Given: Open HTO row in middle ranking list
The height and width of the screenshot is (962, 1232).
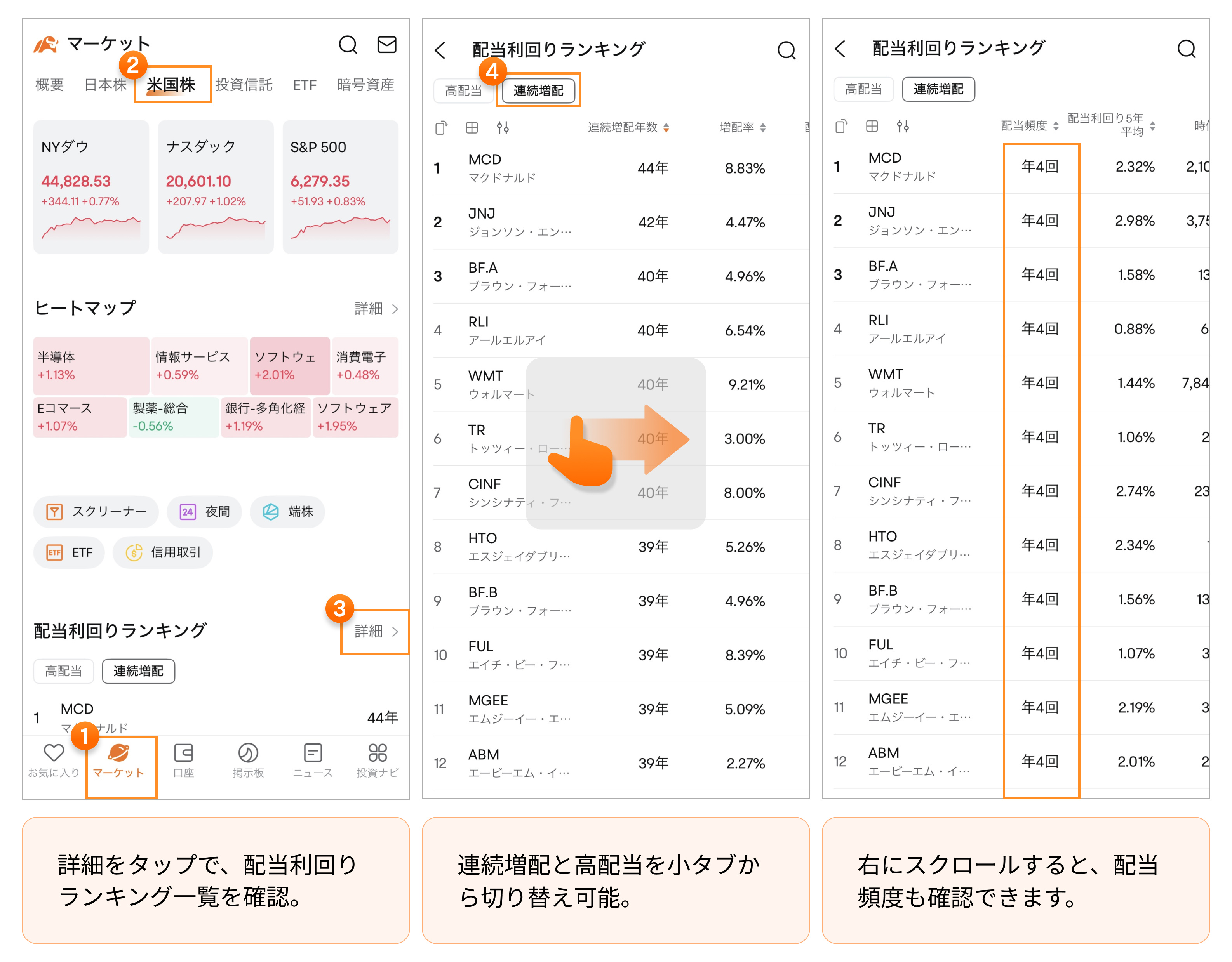Looking at the screenshot, I should (x=621, y=547).
